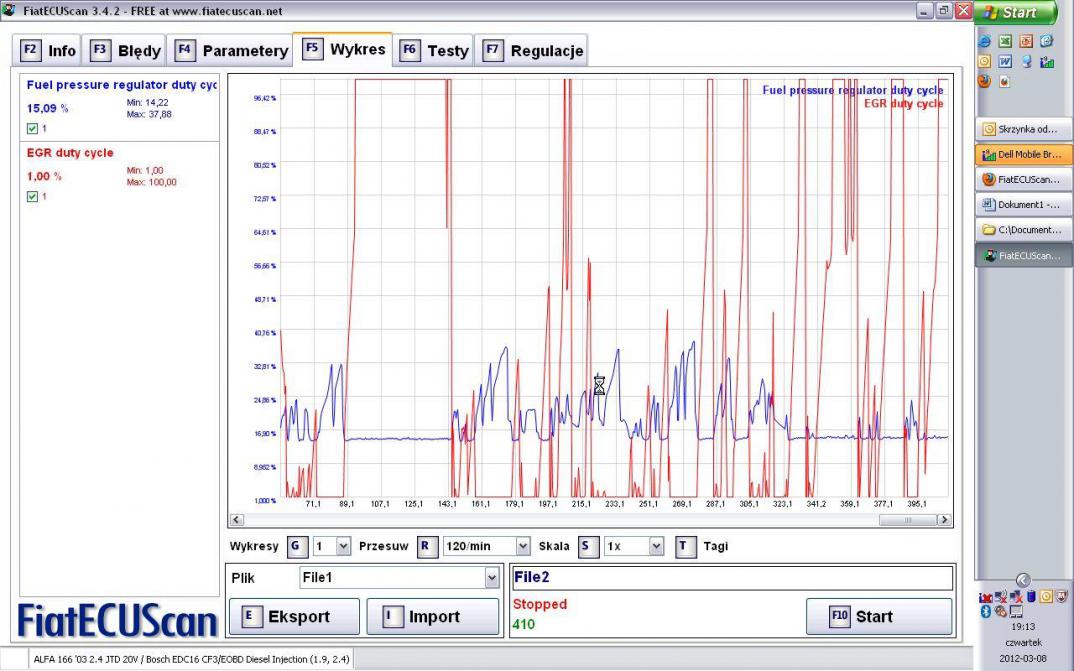Click the R key icon beside Przesuw
This screenshot has height=671, width=1074.
click(x=425, y=546)
